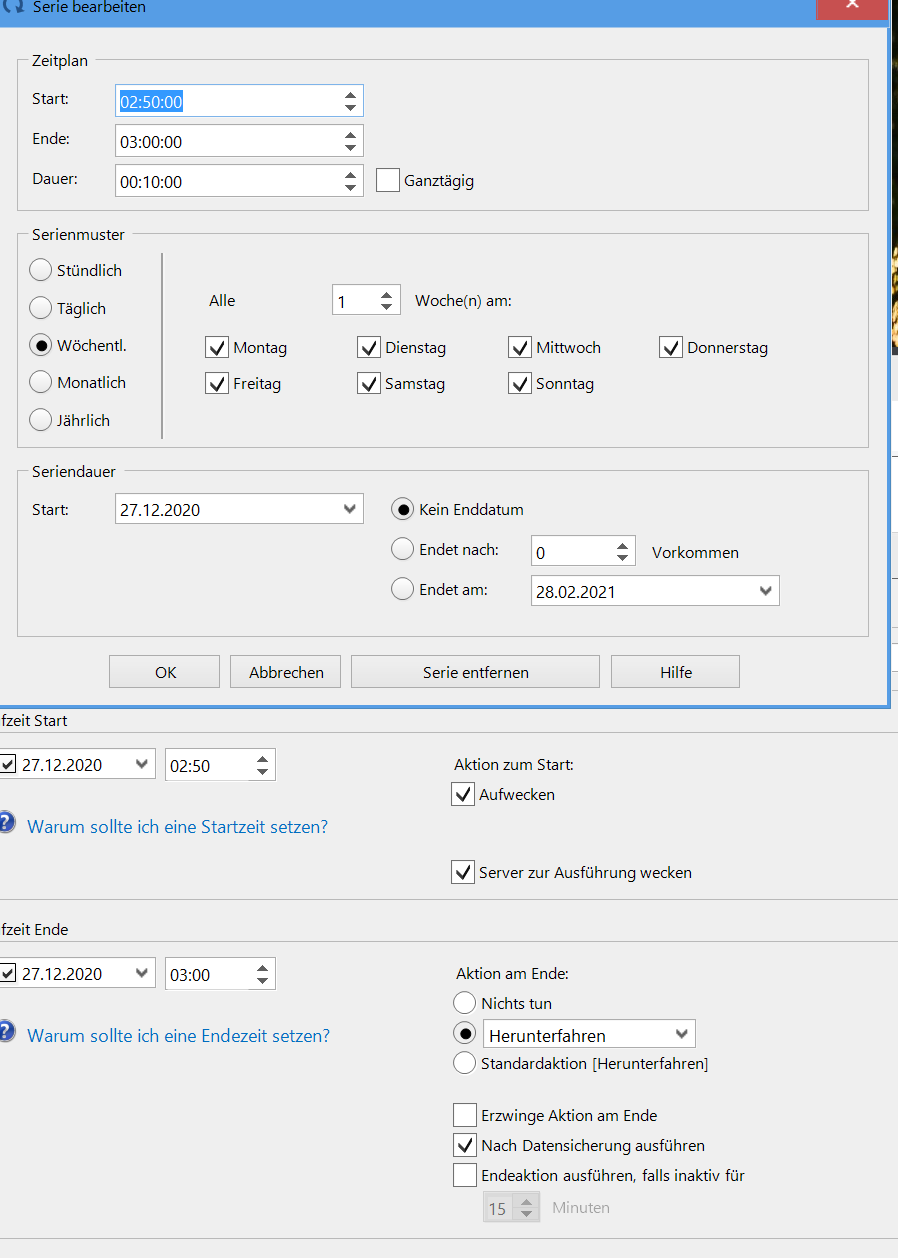Screen dimensions: 898x1258
Task: Increase the Woche(n) interval stepper
Action: click(386, 293)
